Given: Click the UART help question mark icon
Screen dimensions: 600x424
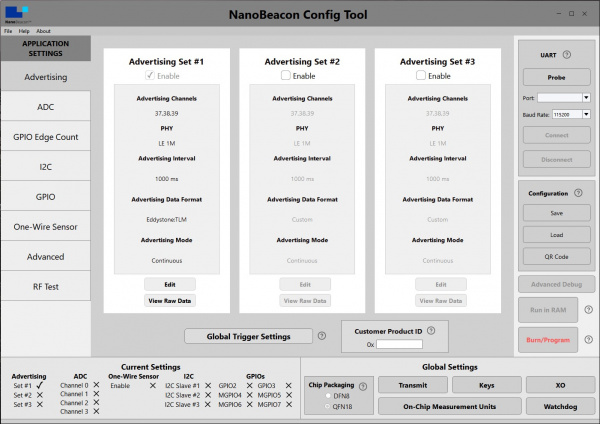Looking at the screenshot, I should point(567,55).
